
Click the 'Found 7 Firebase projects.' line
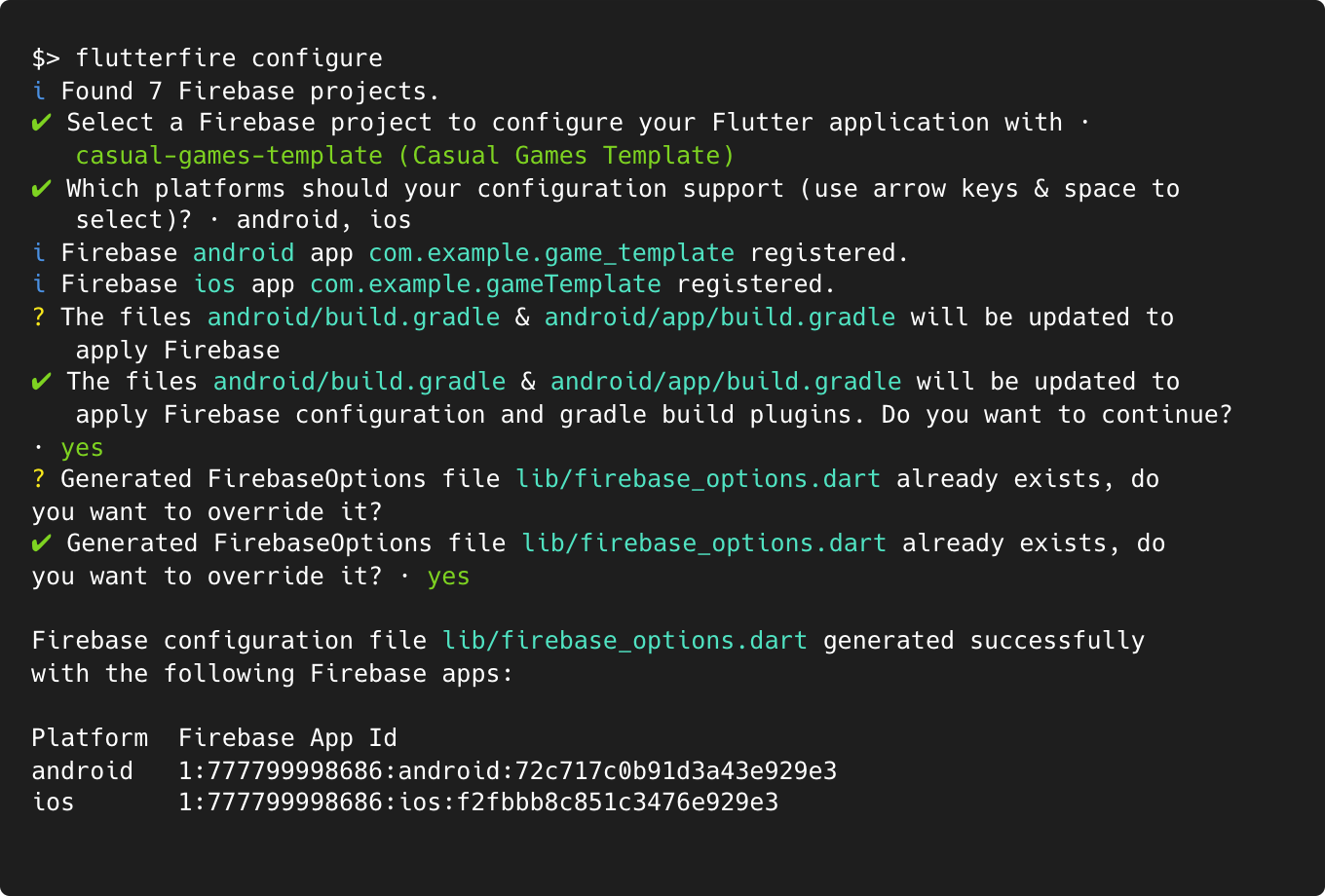(250, 91)
